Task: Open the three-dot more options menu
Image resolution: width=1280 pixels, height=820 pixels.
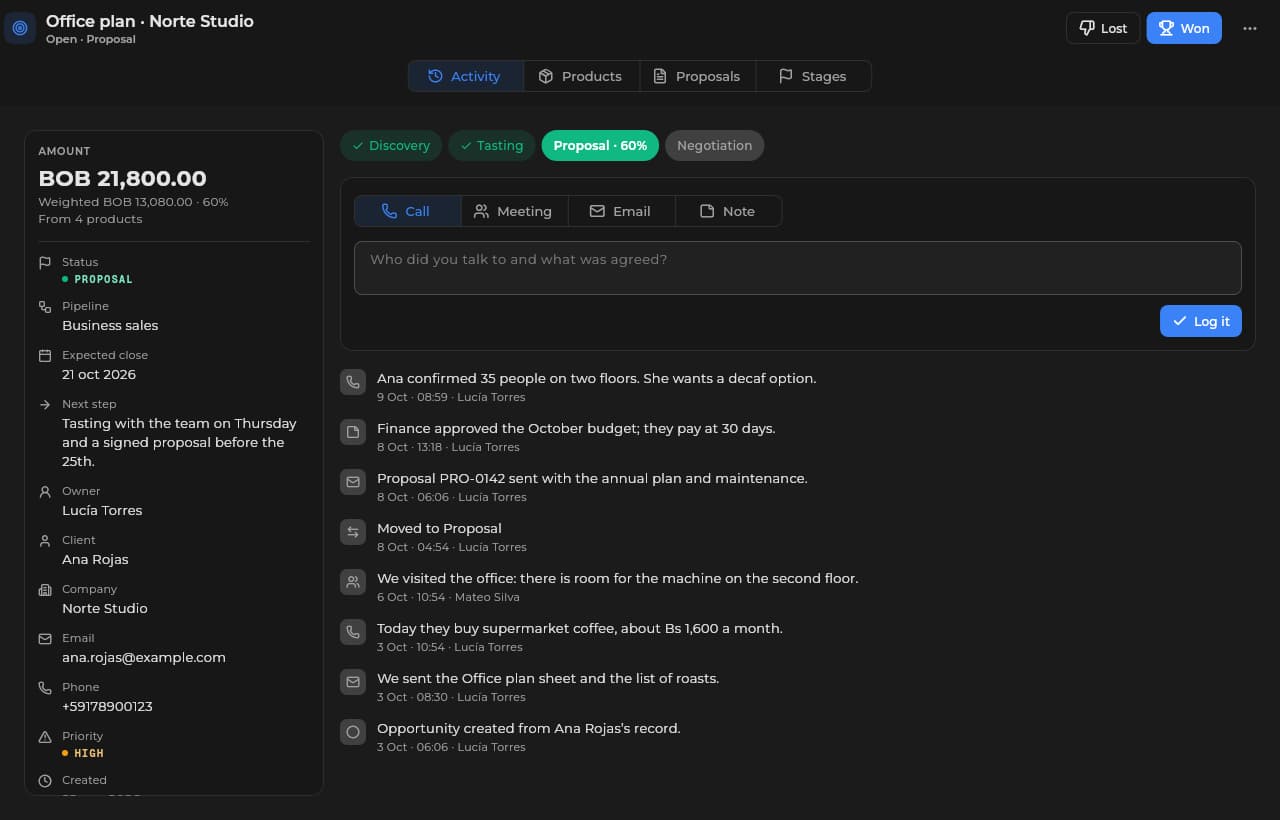Action: (1250, 28)
